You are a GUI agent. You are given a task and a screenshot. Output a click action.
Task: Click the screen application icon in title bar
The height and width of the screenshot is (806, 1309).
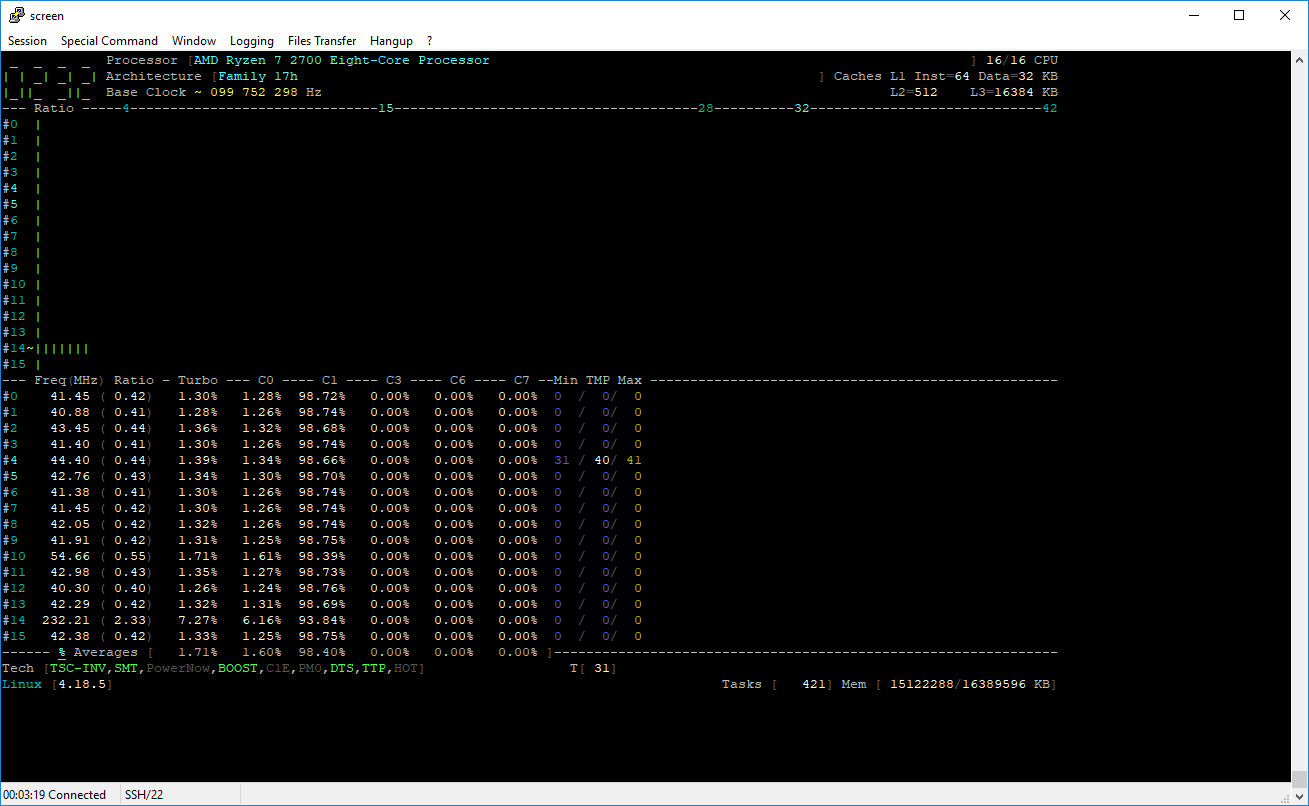[16, 15]
